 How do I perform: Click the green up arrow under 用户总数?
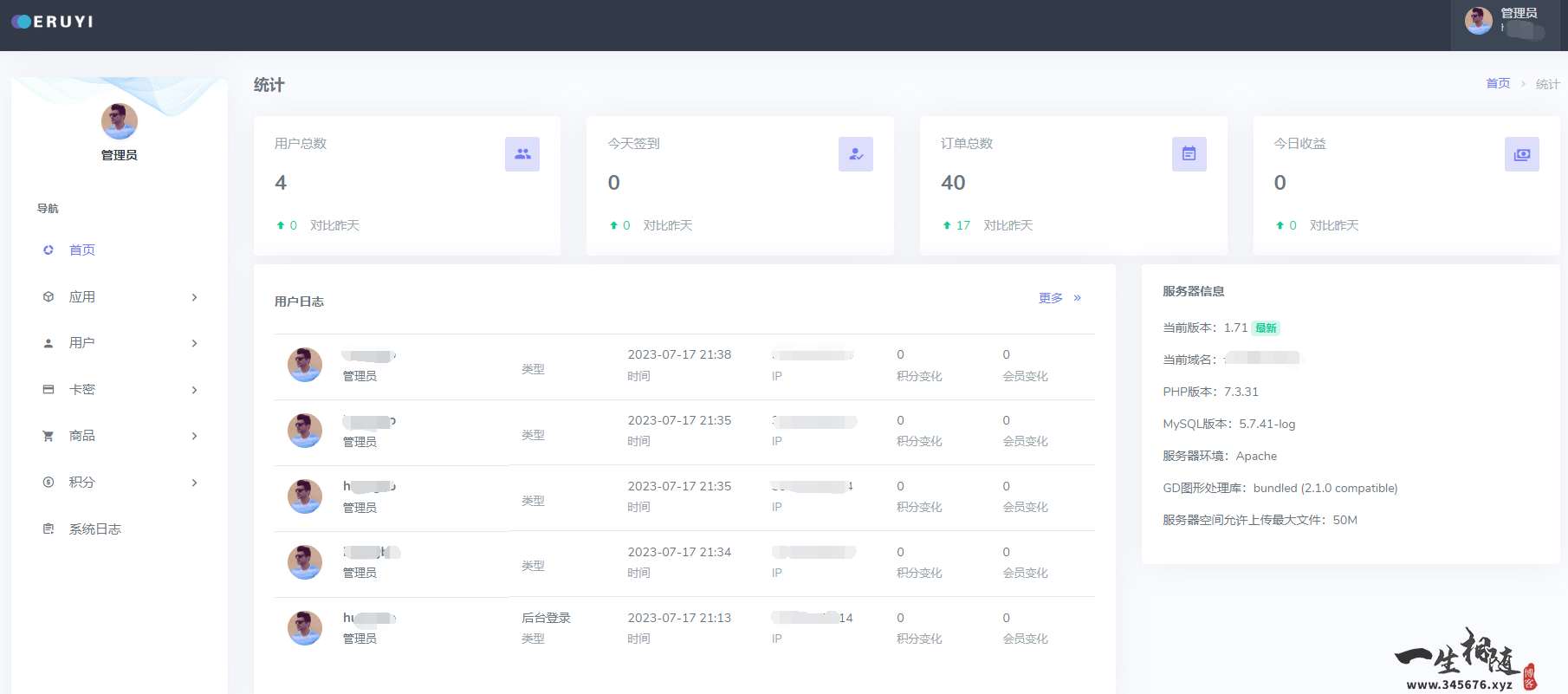coord(281,225)
